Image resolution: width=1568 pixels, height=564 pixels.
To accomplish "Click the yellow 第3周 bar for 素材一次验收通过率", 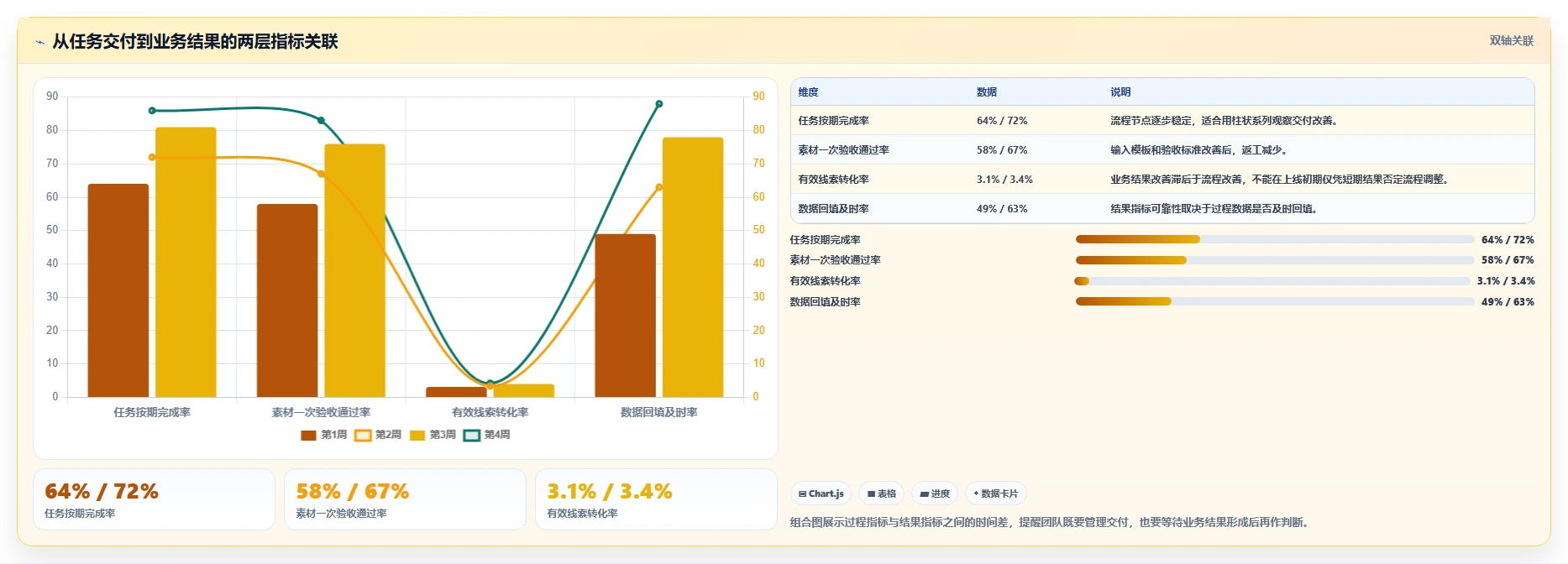I will coord(355,270).
